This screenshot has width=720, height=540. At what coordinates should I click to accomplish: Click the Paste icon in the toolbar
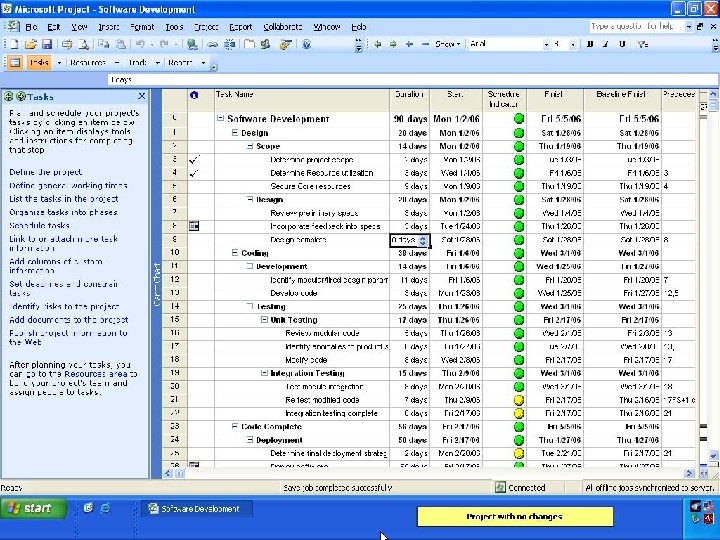pyautogui.click(x=120, y=45)
